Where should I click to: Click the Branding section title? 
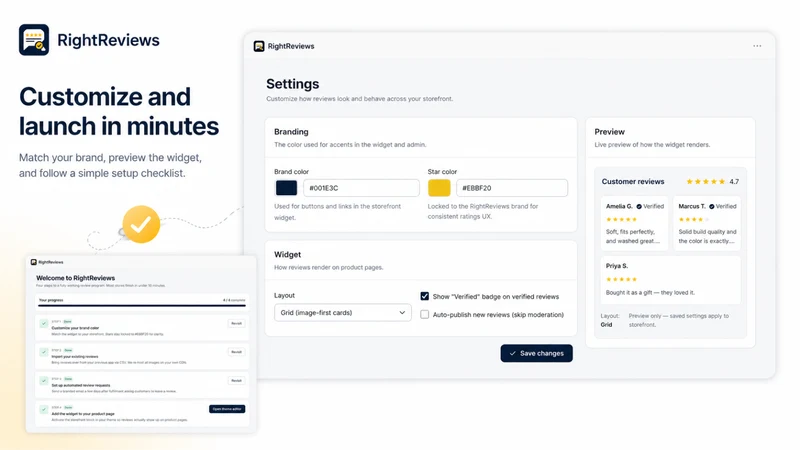click(291, 132)
